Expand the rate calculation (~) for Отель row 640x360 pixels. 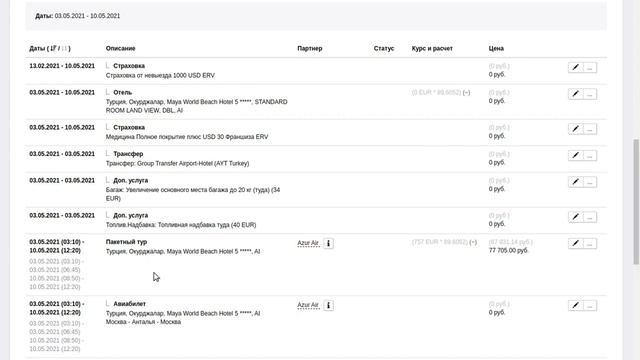click(x=467, y=93)
